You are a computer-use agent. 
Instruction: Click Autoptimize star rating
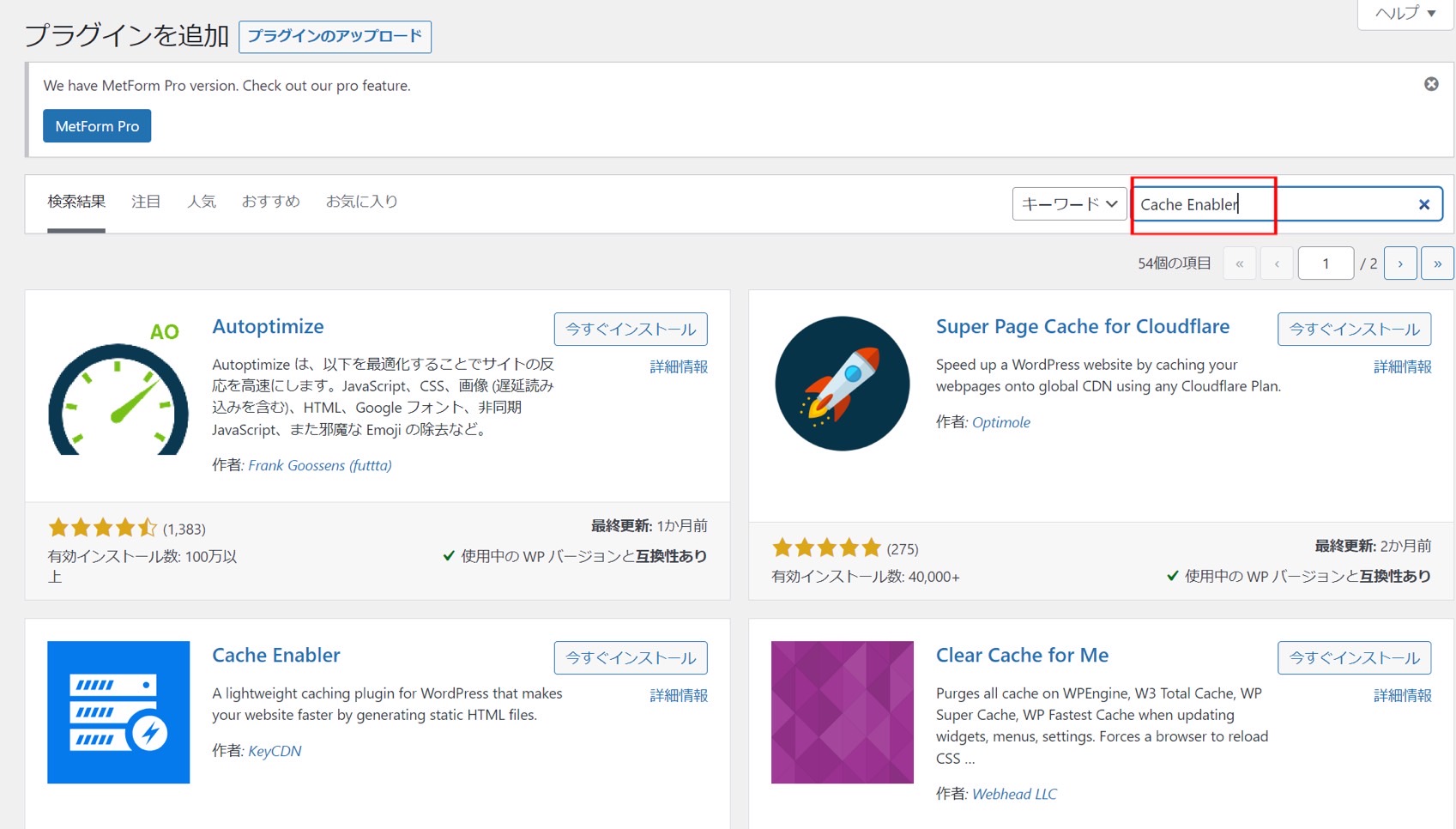click(103, 527)
